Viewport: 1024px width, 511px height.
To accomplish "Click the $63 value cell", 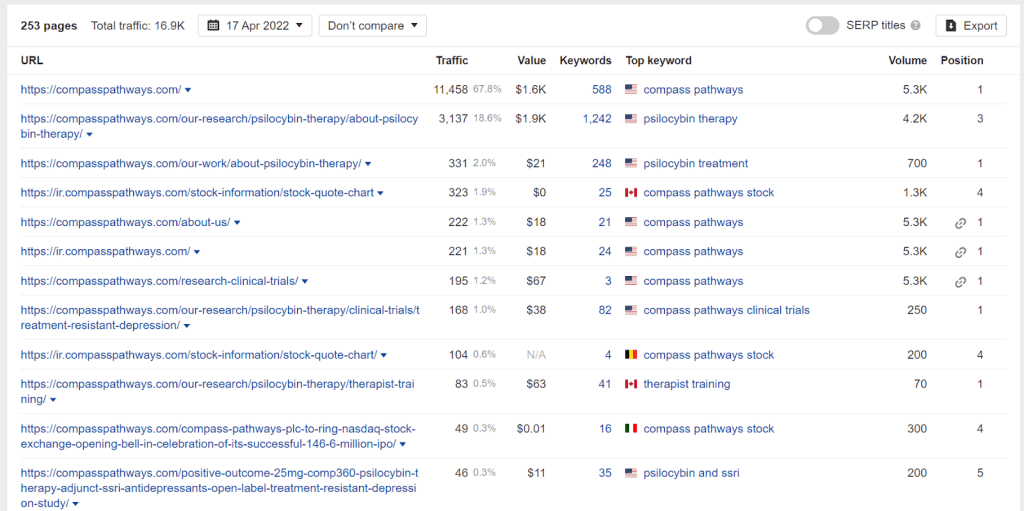I will click(x=536, y=384).
